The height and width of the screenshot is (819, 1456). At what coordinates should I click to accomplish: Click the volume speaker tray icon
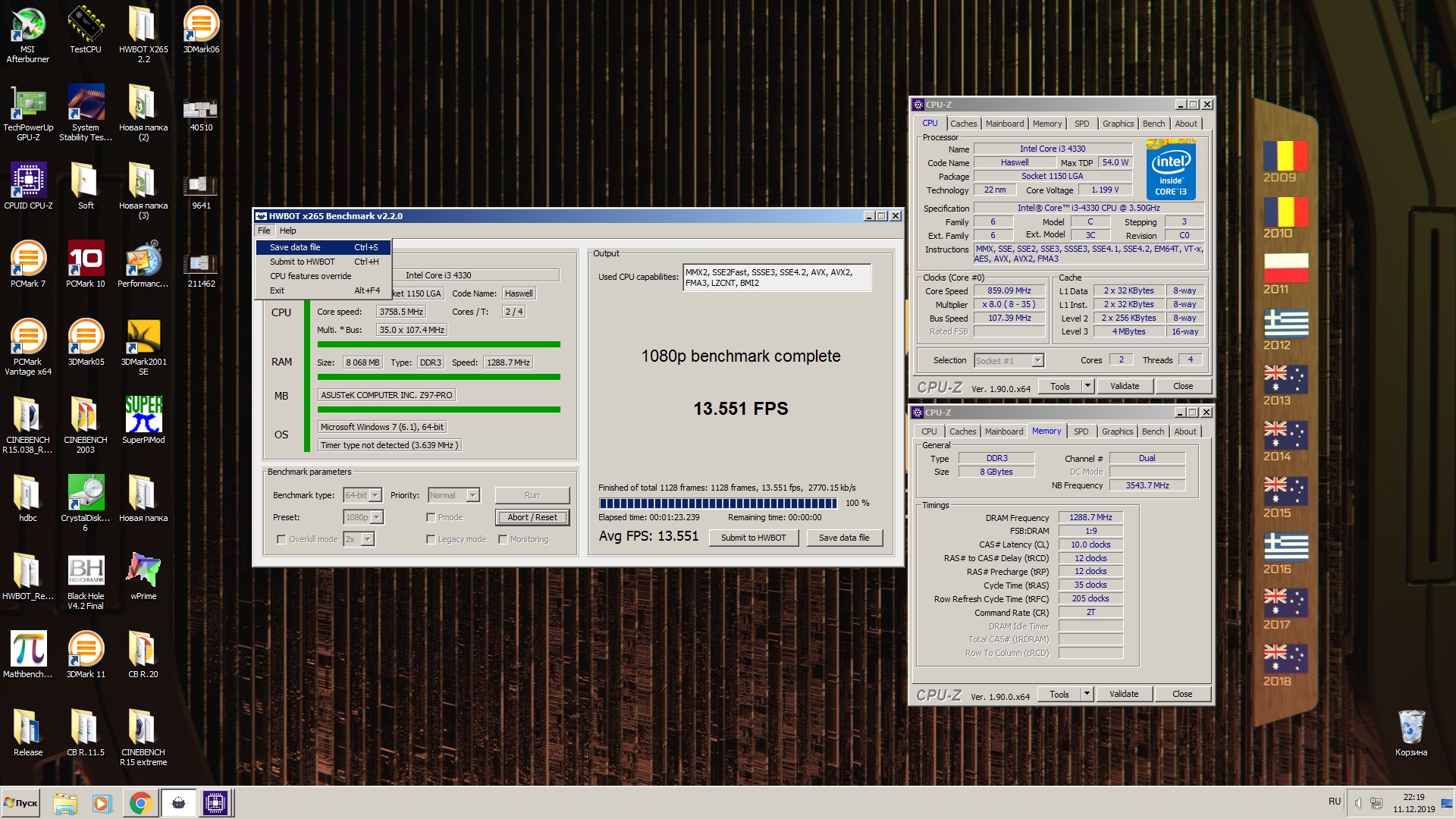pyautogui.click(x=1357, y=803)
